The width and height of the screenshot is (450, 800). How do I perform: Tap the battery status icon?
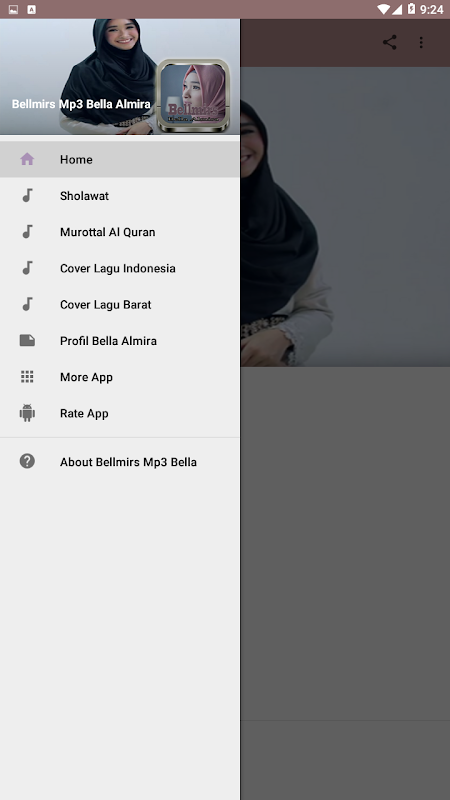[411, 9]
